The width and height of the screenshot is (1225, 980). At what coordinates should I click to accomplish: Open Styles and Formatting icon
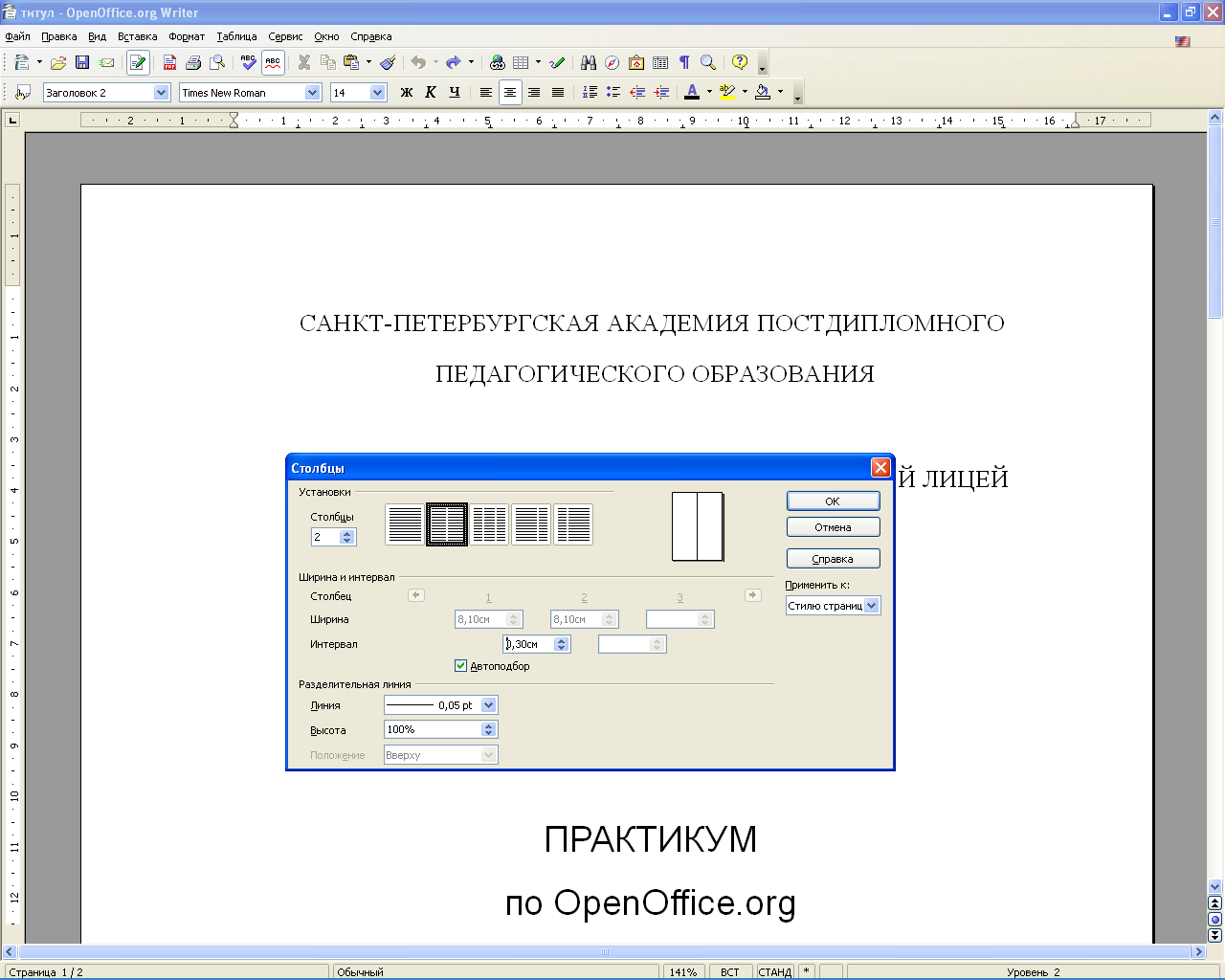23,92
